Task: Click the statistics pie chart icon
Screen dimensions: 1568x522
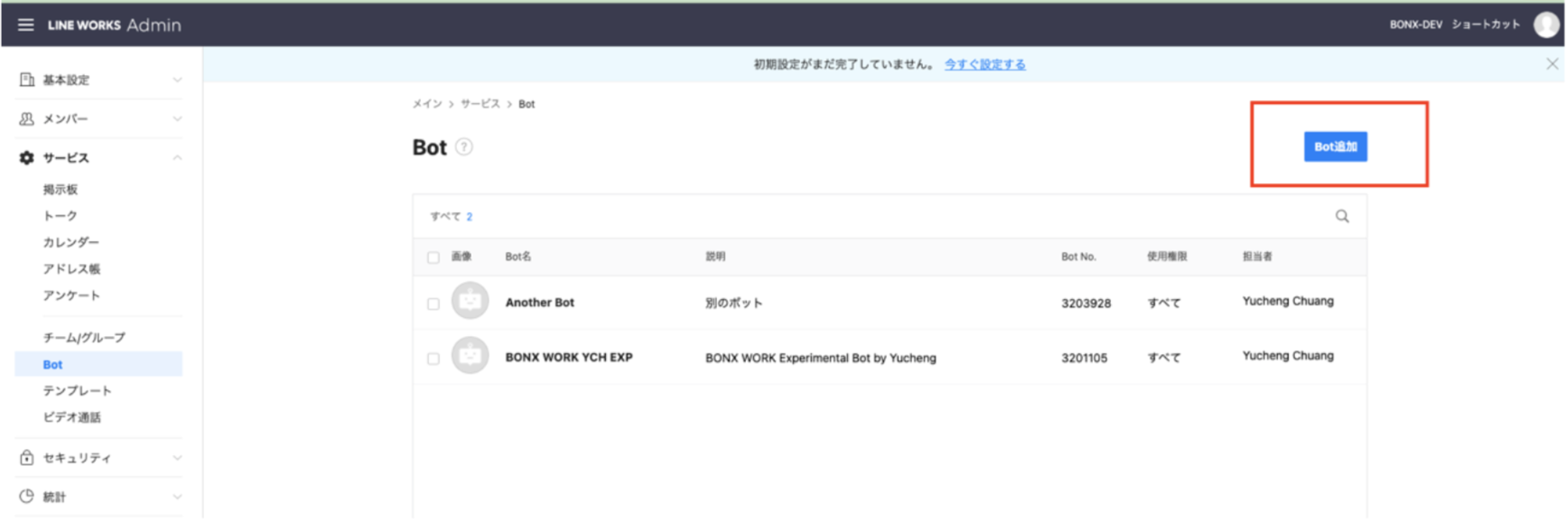Action: [27, 497]
